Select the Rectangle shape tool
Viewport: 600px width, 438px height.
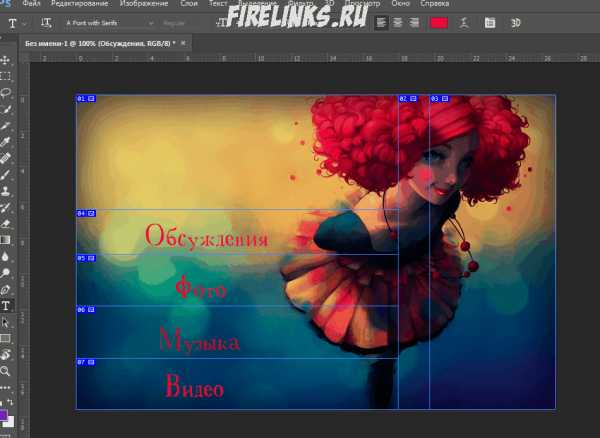click(5, 339)
